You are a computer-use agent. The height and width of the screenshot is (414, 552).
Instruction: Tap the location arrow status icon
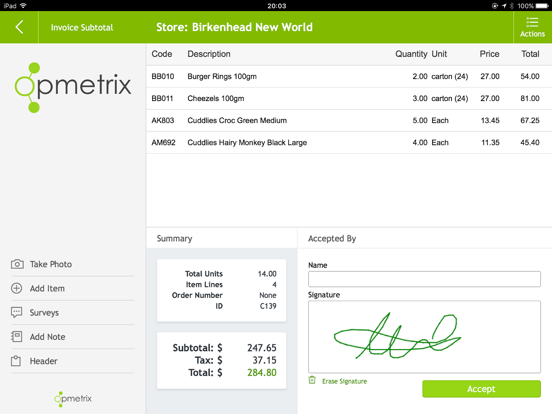coord(504,6)
